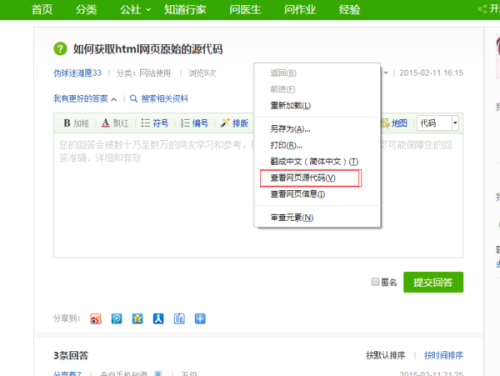Share to Sina Weibo icon
Screen dimensions: 500x376
point(96,319)
